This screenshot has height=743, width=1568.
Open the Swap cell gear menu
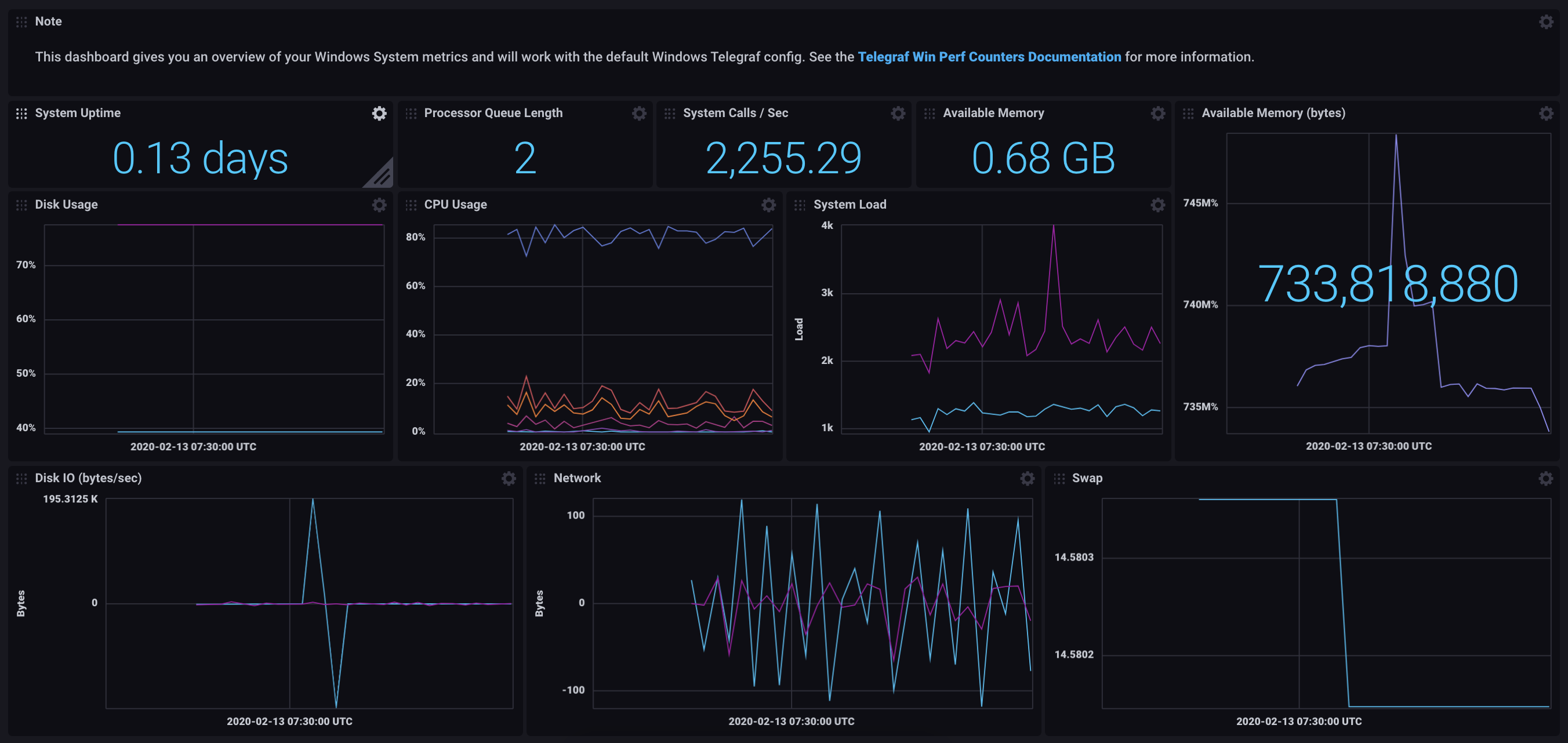tap(1546, 479)
